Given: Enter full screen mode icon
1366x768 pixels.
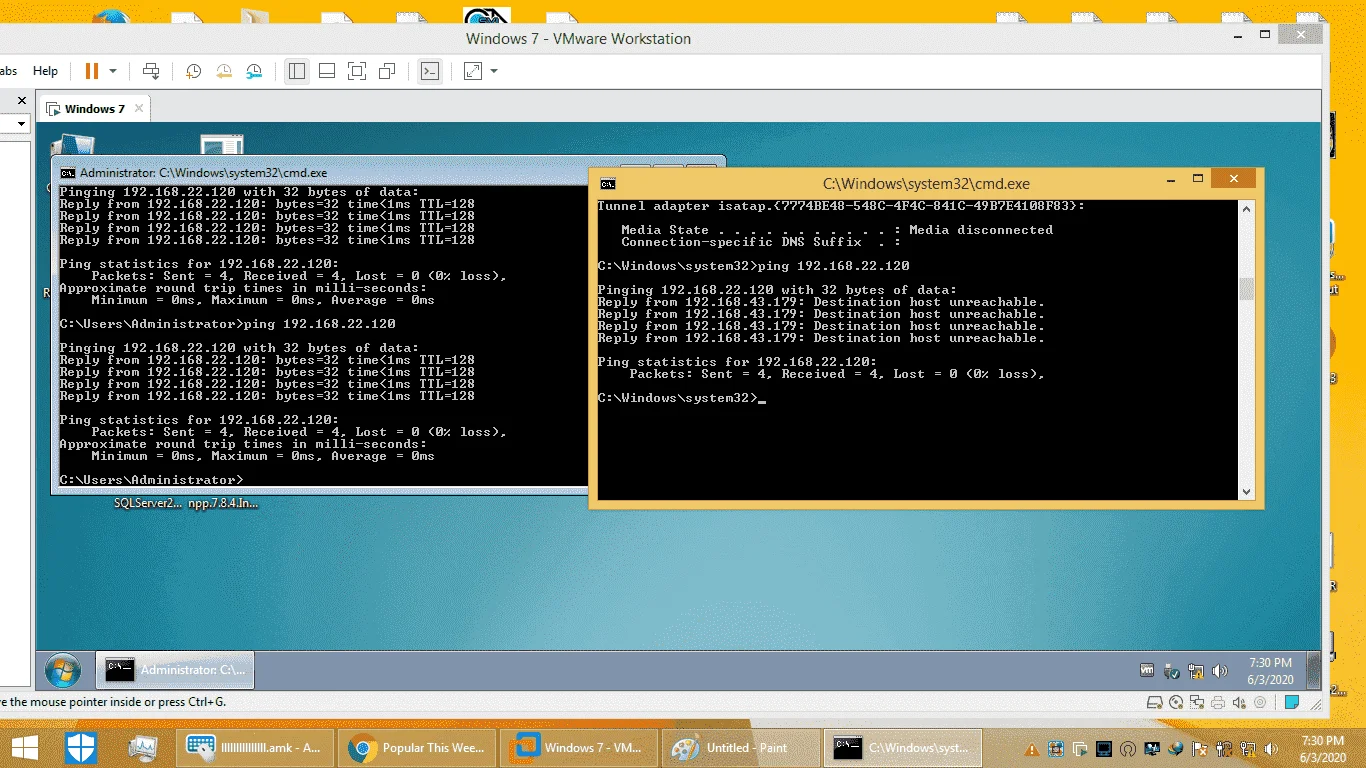Looking at the screenshot, I should click(x=357, y=71).
